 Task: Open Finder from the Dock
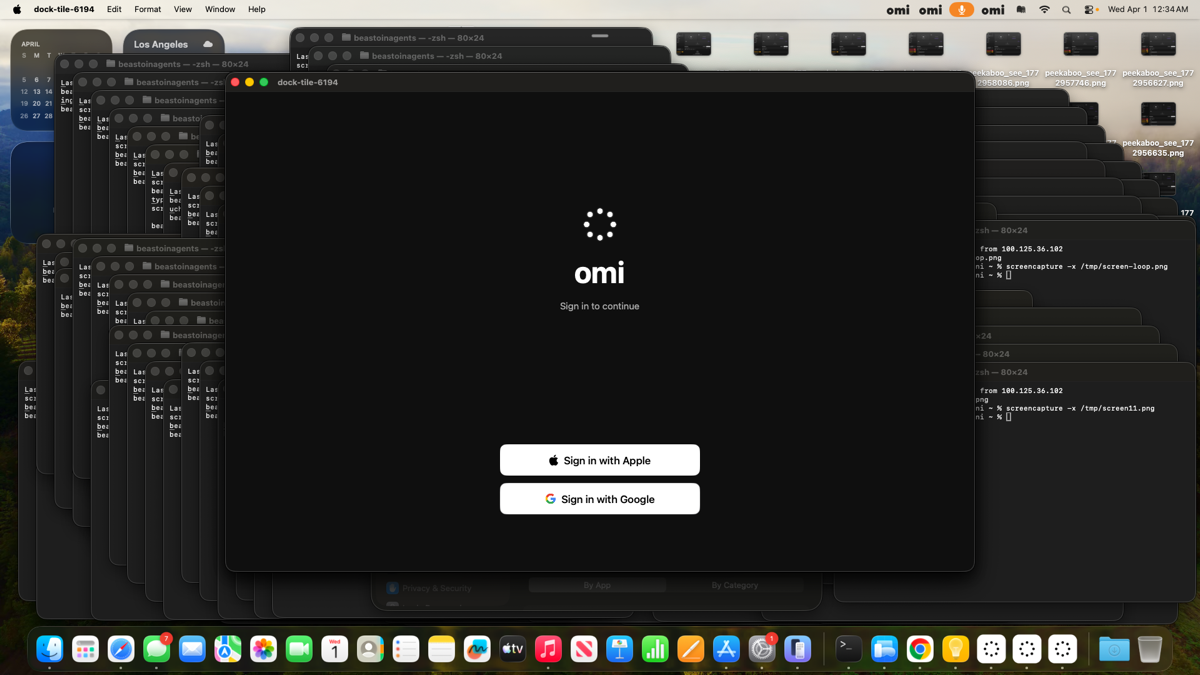coord(50,649)
